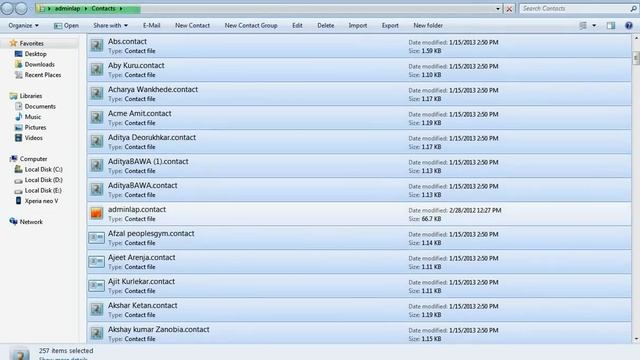Viewport: 640px width, 360px height.
Task: Select the Akshar Ketan.contact file name
Action: tap(142, 305)
